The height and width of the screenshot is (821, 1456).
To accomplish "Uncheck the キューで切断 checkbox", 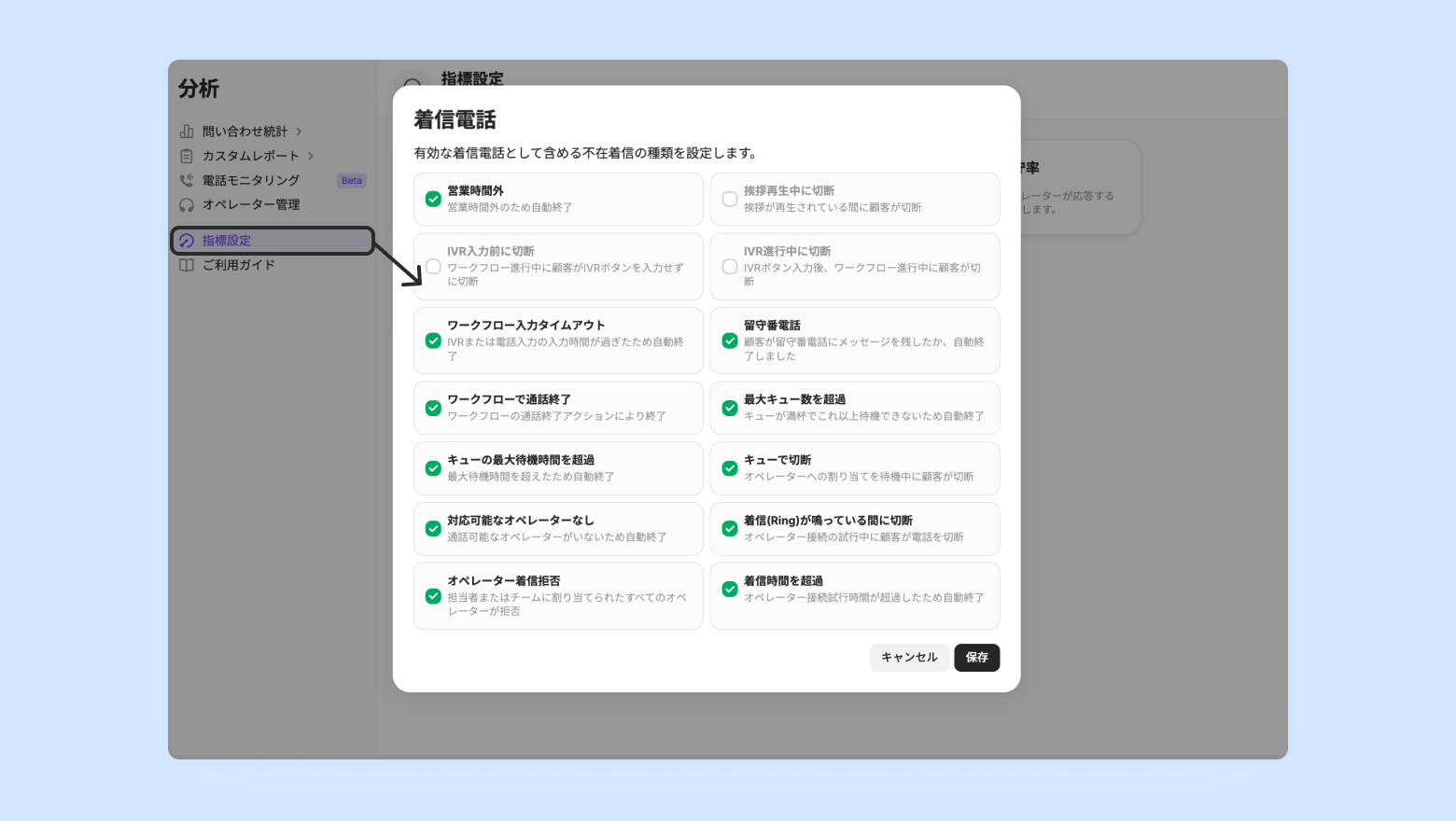I will pos(730,468).
